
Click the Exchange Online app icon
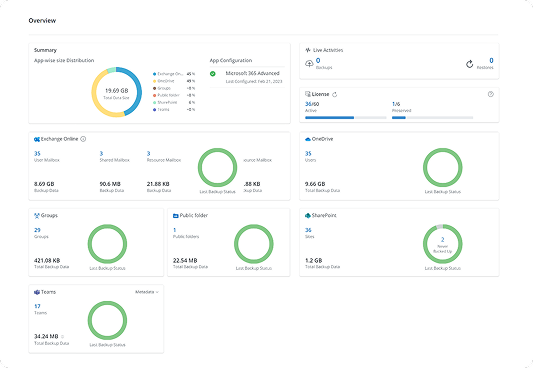(x=37, y=139)
